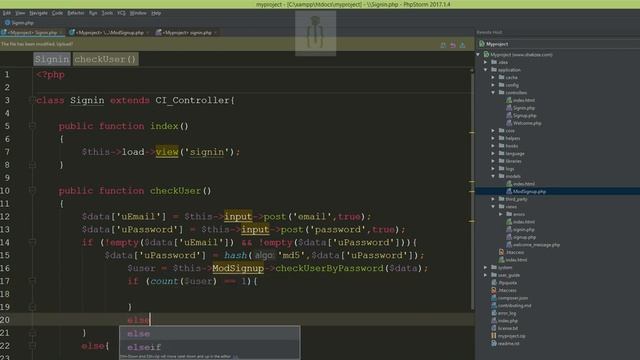Select welcome_message.php in views
Viewport: 640px width, 360px height.
pyautogui.click(x=533, y=244)
